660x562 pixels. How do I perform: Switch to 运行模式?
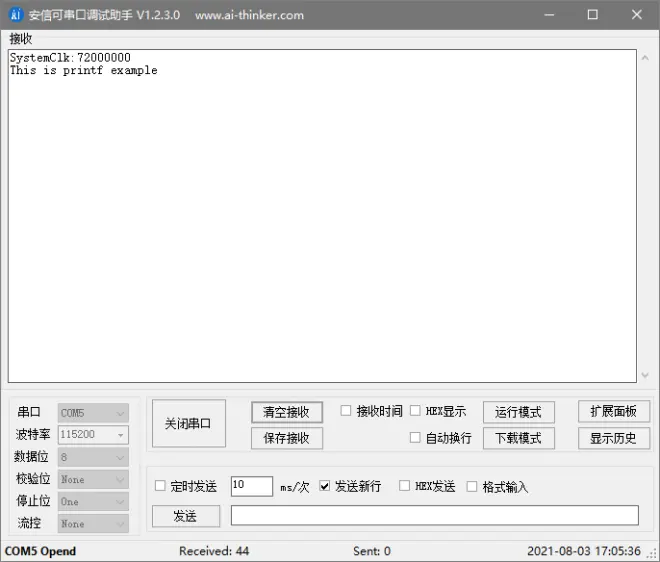pyautogui.click(x=519, y=412)
